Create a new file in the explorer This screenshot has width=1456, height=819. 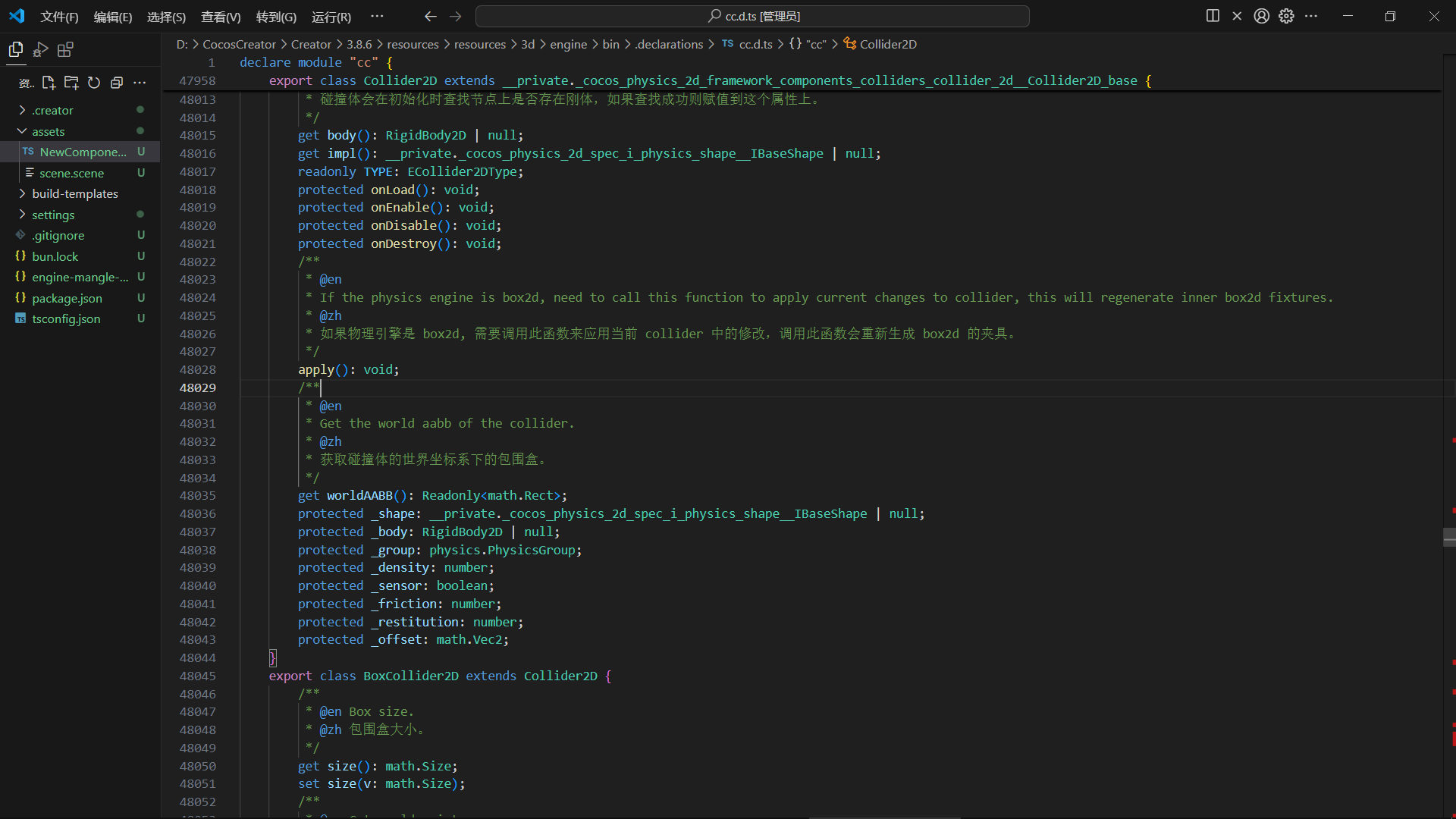pos(49,83)
